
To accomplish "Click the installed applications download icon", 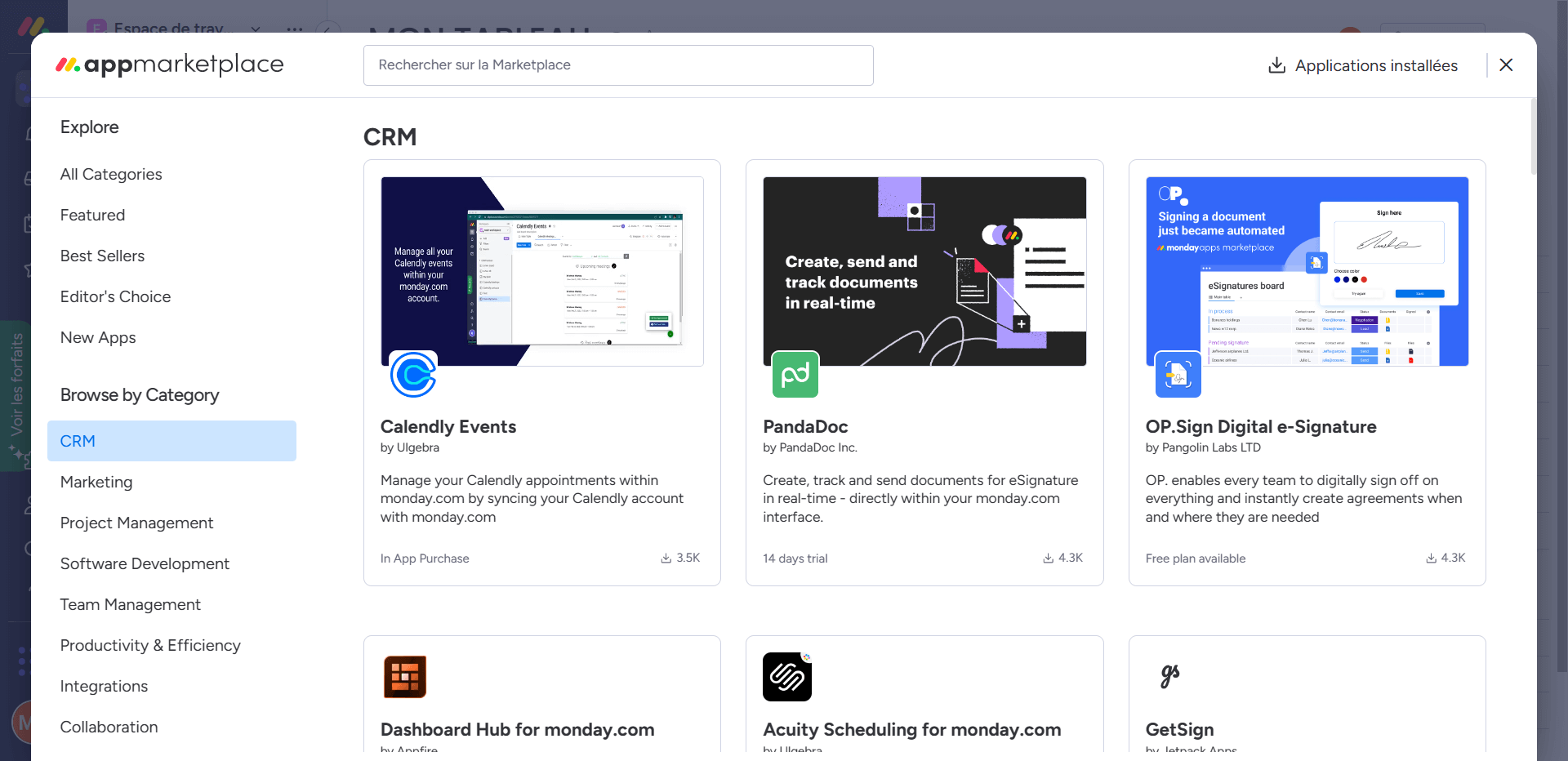I will coord(1276,65).
